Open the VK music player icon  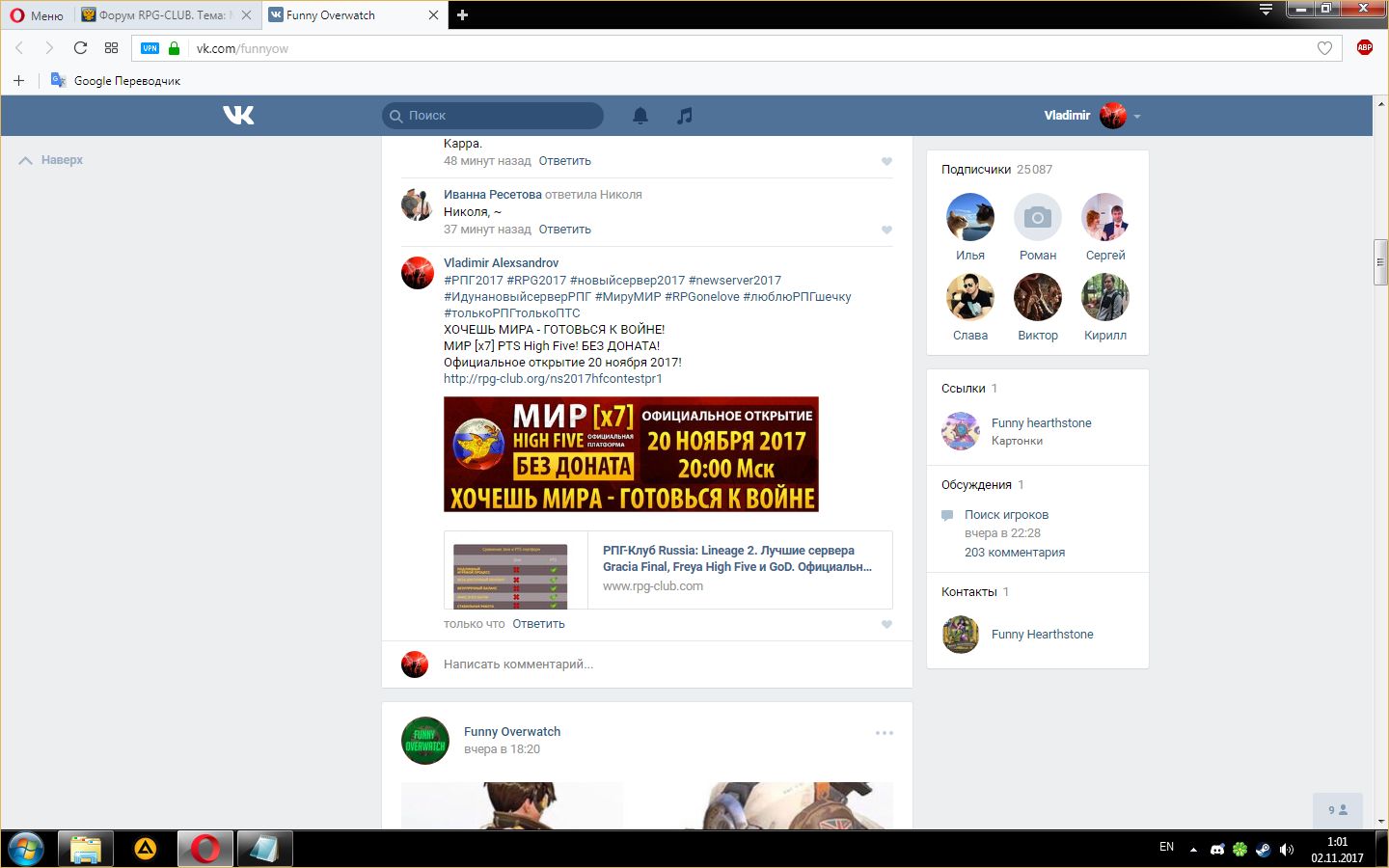(685, 116)
